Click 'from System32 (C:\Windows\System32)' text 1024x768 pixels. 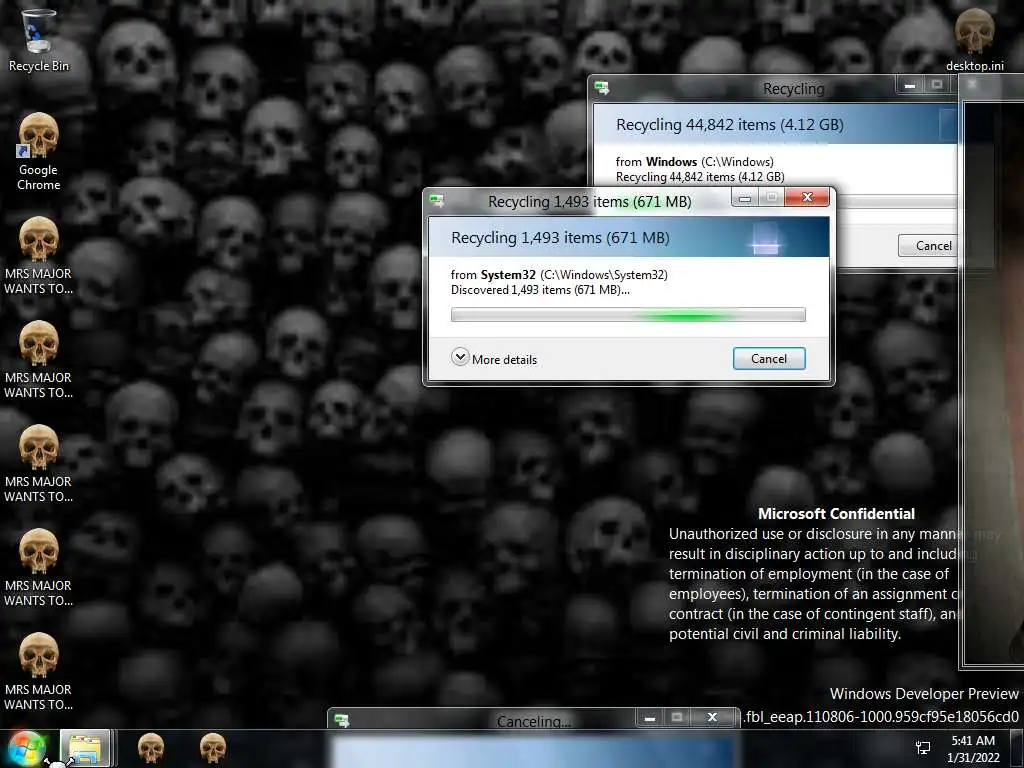click(559, 275)
